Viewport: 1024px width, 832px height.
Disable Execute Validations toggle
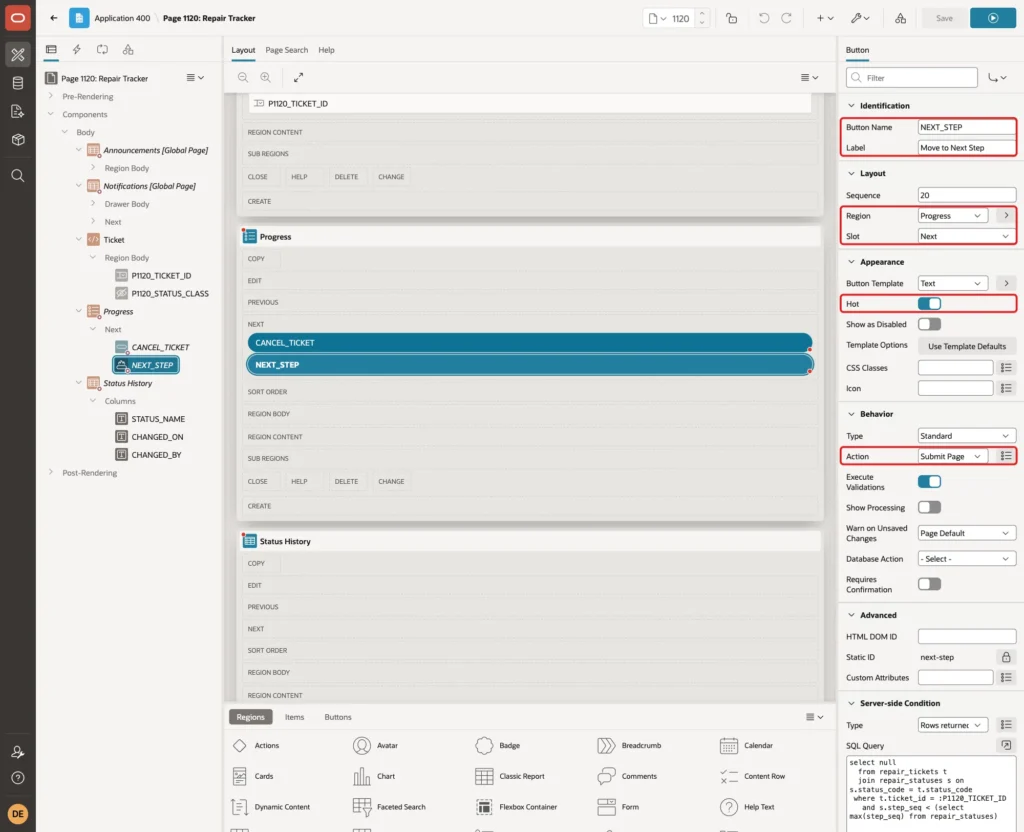pyautogui.click(x=929, y=482)
